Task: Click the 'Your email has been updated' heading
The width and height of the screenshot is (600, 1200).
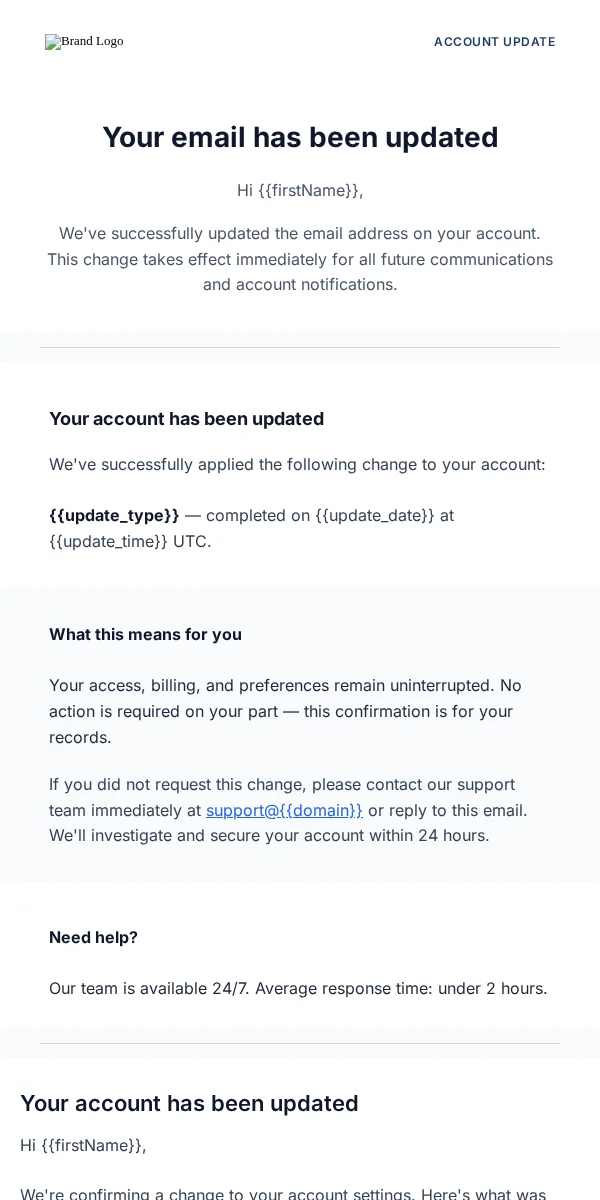Action: 300,137
